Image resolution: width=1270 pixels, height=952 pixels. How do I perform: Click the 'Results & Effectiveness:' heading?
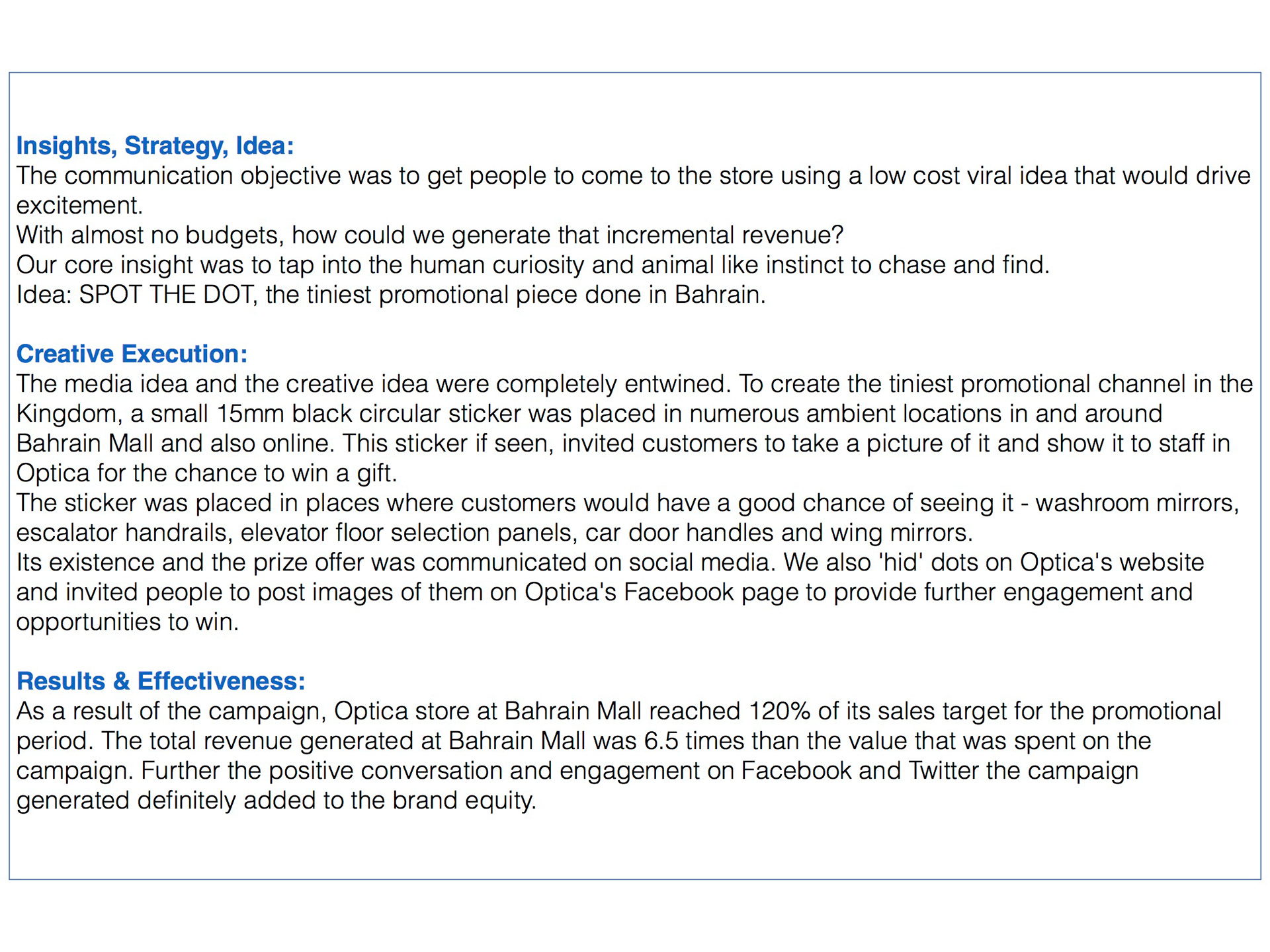coord(161,682)
